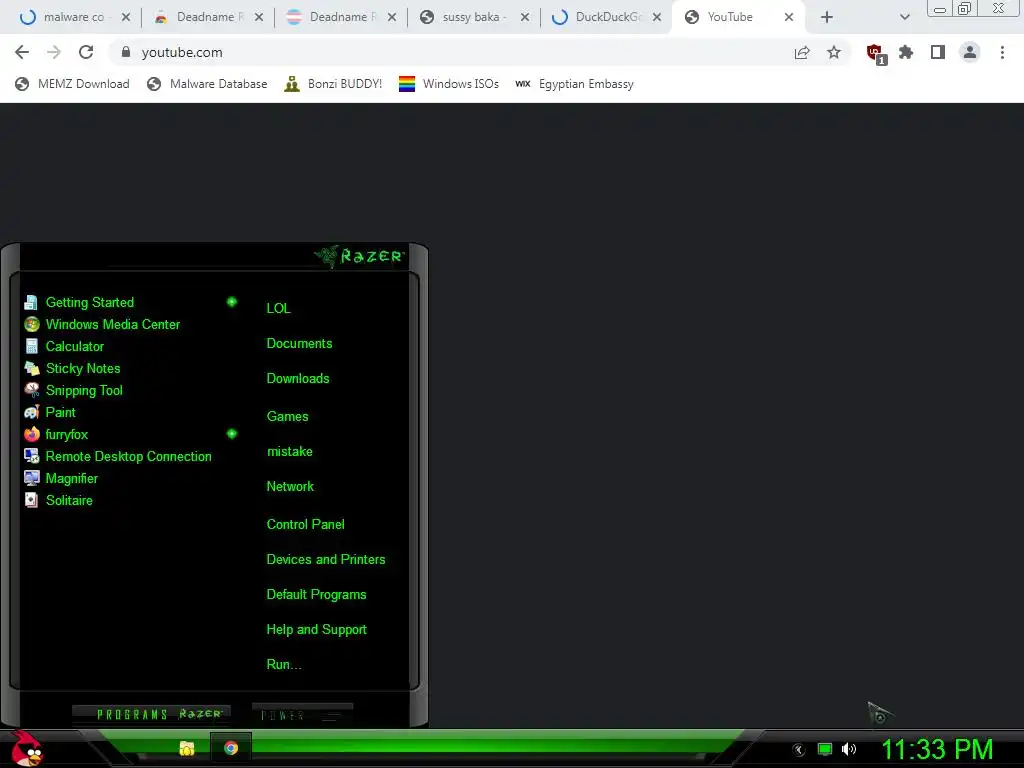Click the POWER button in Start menu
The image size is (1024, 768).
pyautogui.click(x=302, y=715)
